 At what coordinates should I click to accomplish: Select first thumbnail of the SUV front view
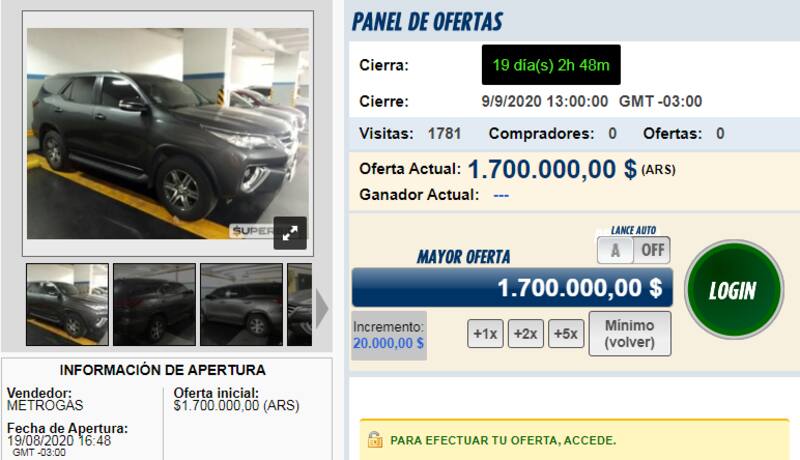coord(67,304)
